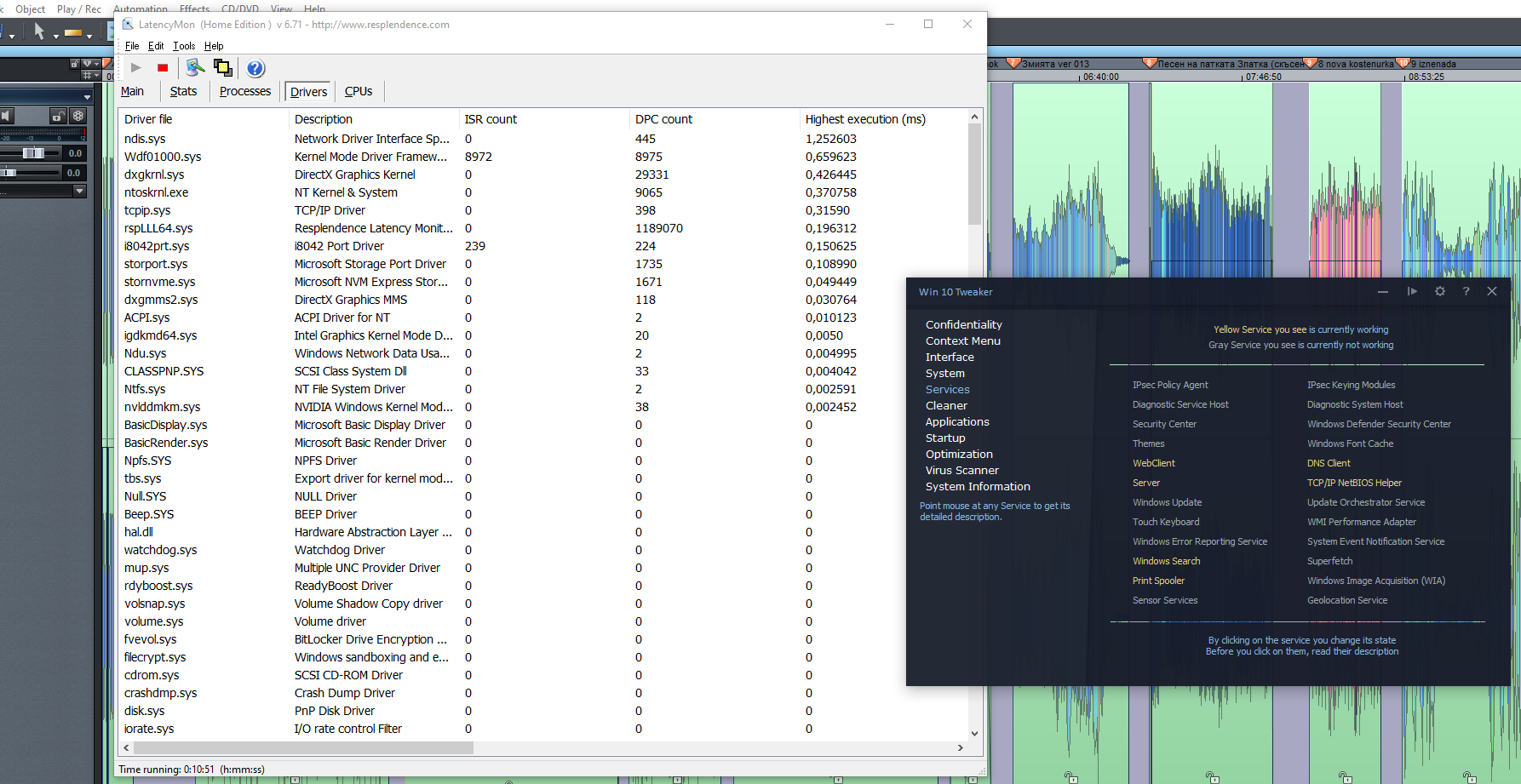Click the yellow bar tool in DAW toolbar
This screenshot has width=1521, height=784.
(73, 33)
